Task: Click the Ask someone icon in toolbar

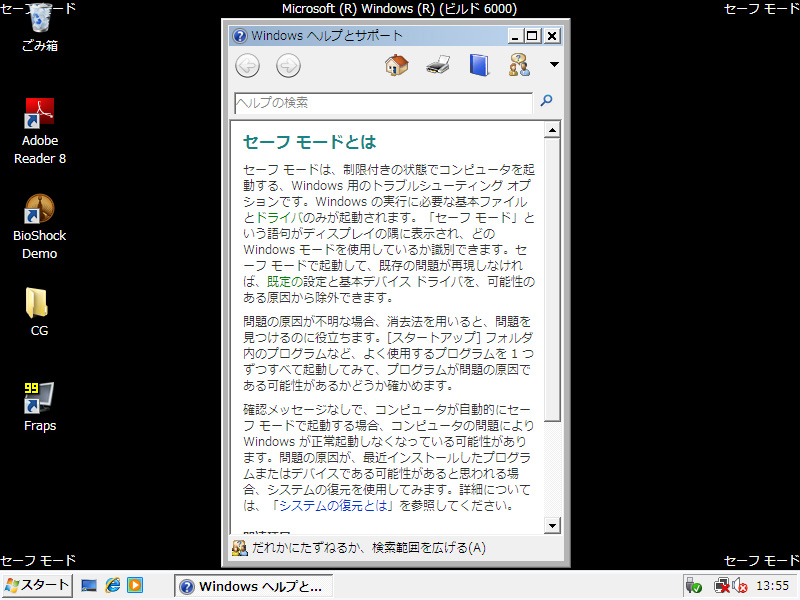Action: [x=519, y=66]
